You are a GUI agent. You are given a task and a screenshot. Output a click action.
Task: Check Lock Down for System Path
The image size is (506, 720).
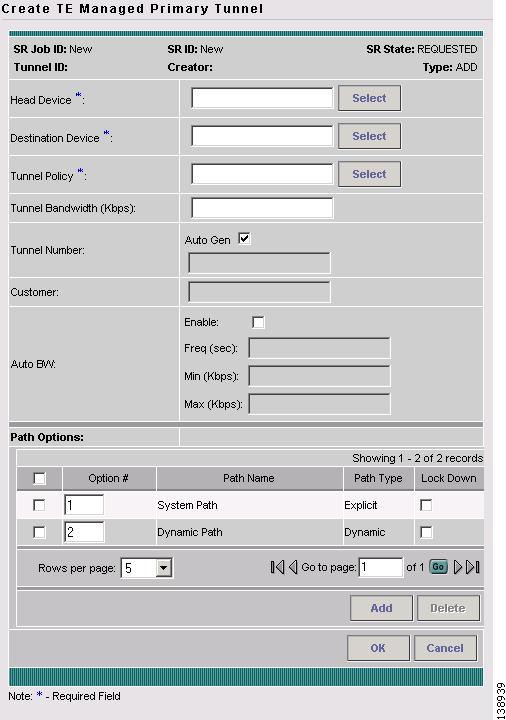pyautogui.click(x=426, y=505)
